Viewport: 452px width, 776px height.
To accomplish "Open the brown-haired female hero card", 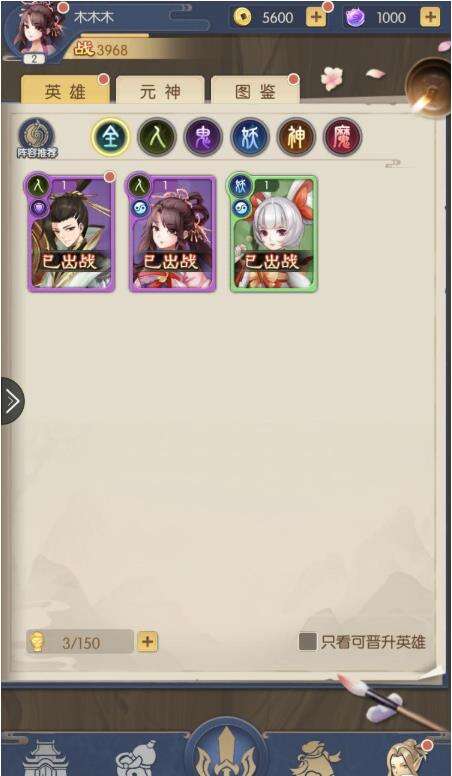I will pyautogui.click(x=172, y=234).
